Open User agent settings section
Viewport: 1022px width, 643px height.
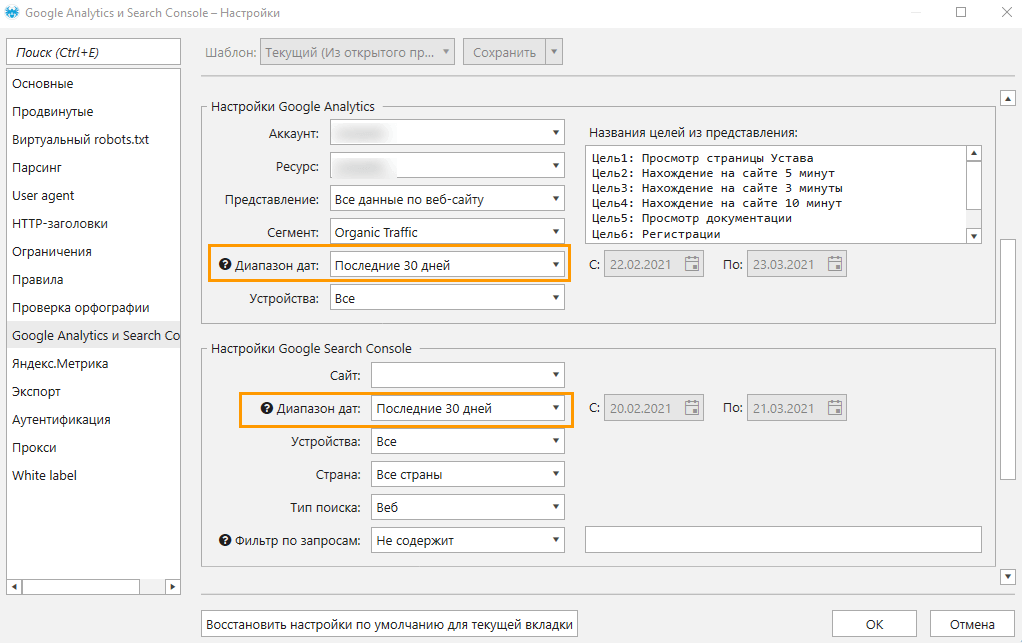tap(93, 195)
